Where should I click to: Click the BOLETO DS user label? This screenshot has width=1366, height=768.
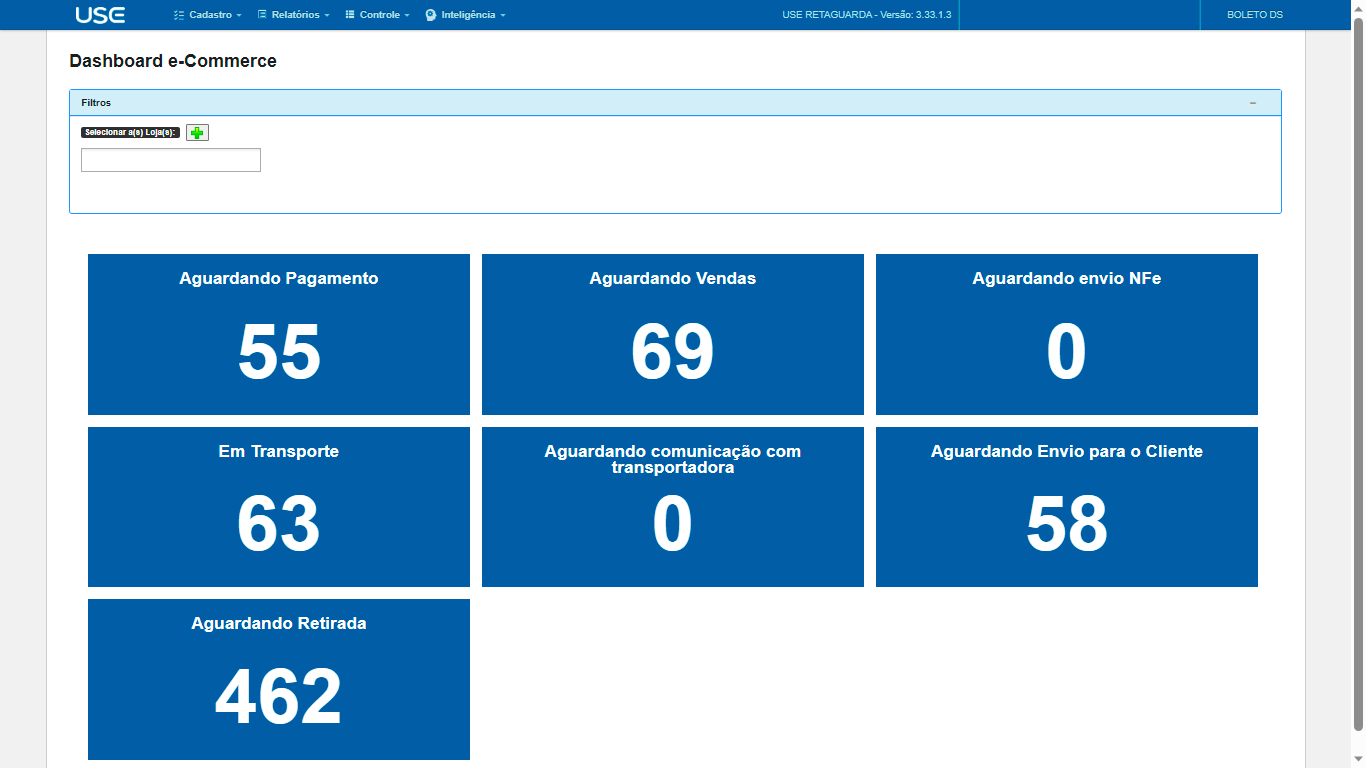[1254, 15]
